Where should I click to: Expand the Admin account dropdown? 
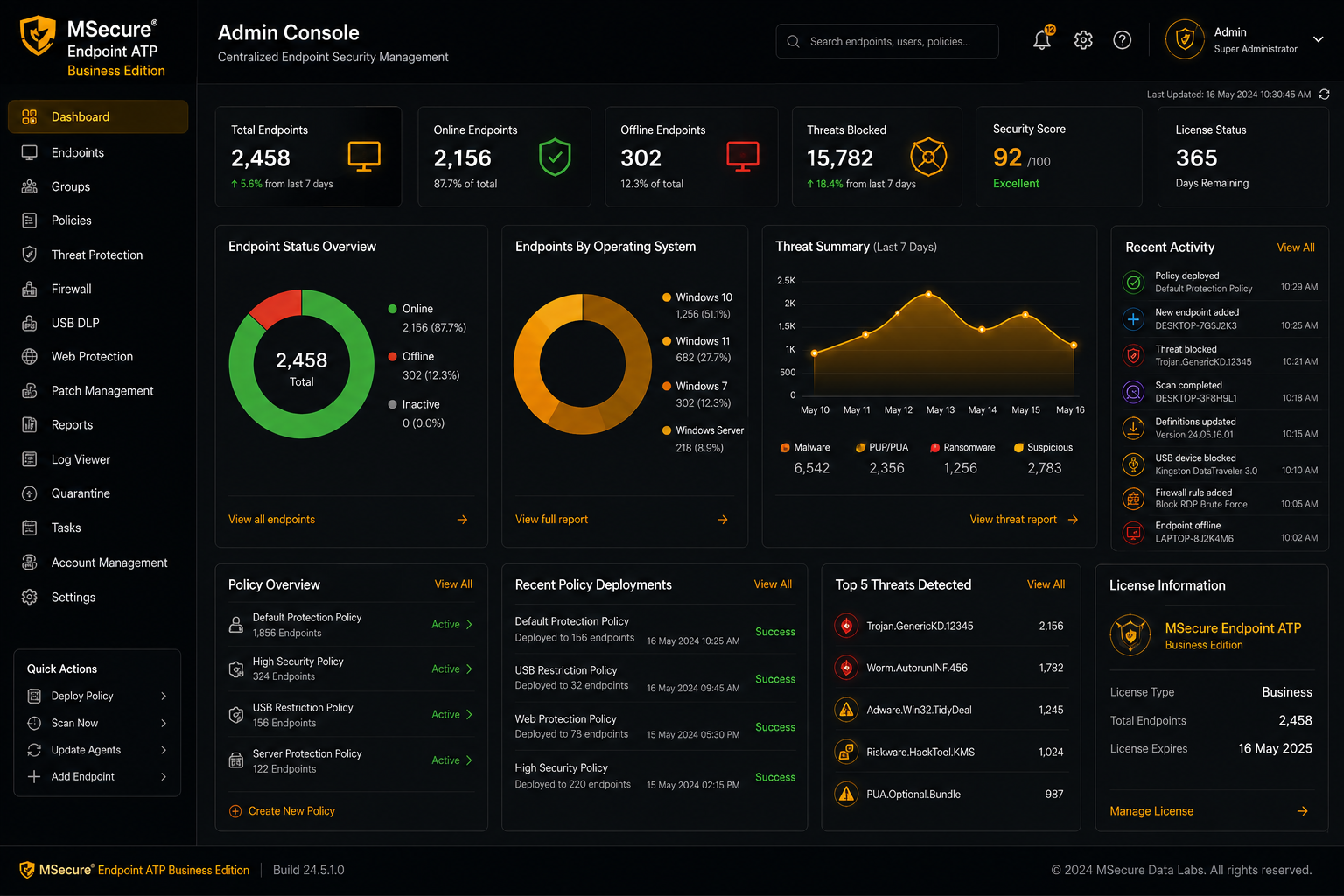tap(1318, 39)
